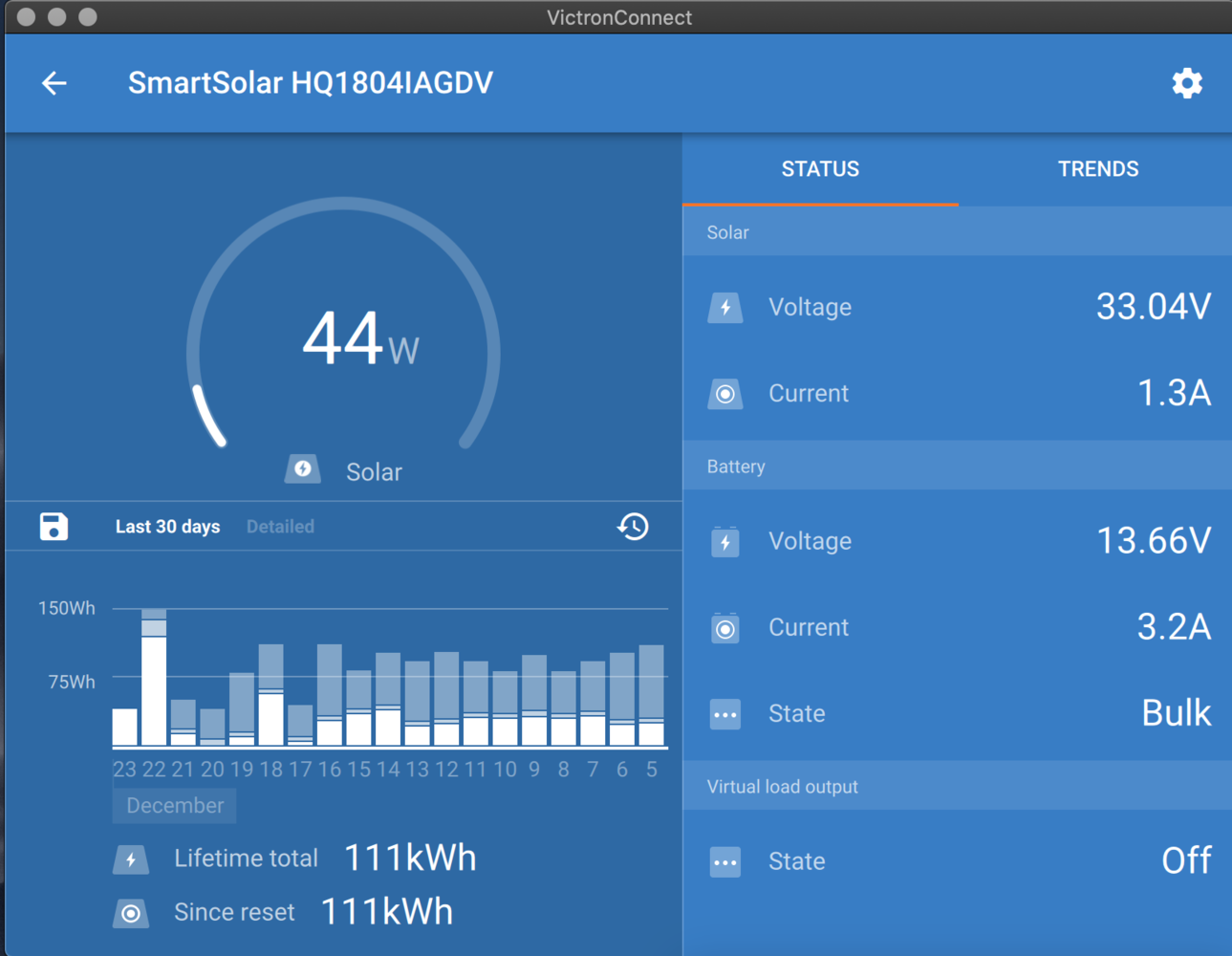Viewport: 1232px width, 956px height.
Task: Click the Battery Current icon
Action: pos(725,628)
